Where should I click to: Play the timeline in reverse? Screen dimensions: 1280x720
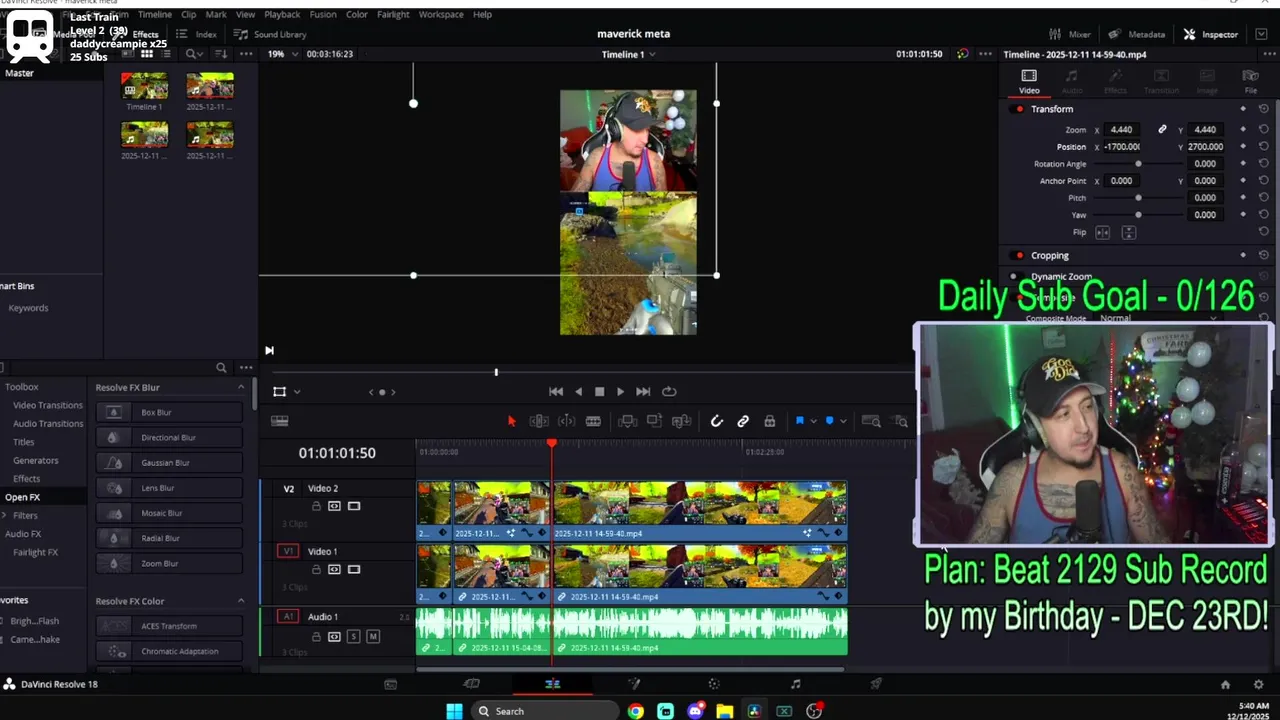click(x=578, y=392)
